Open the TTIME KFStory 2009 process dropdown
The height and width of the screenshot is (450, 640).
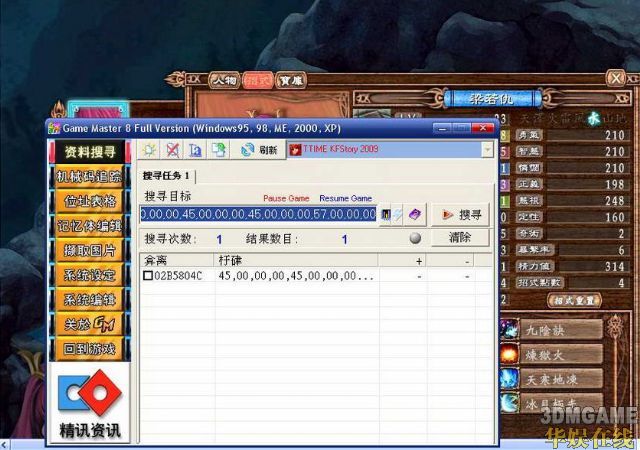[390, 150]
